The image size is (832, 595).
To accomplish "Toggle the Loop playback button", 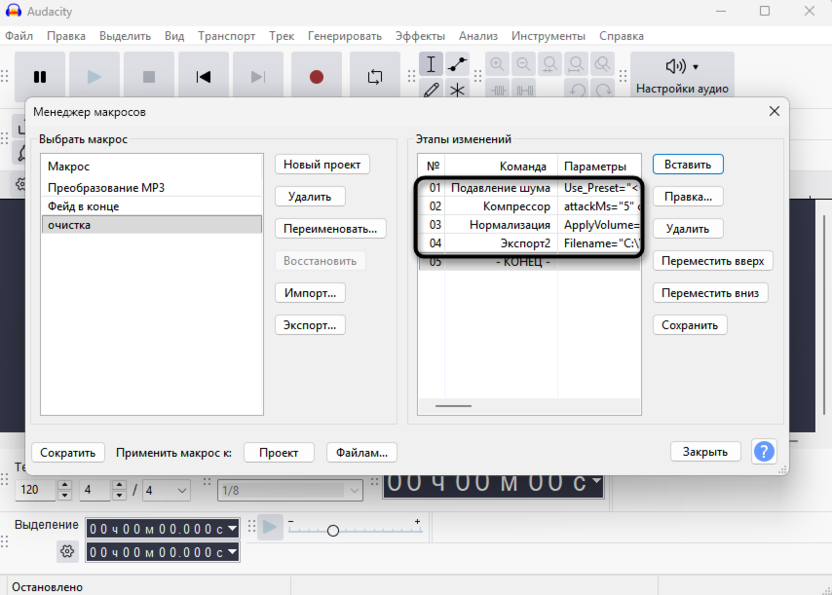I will (375, 77).
